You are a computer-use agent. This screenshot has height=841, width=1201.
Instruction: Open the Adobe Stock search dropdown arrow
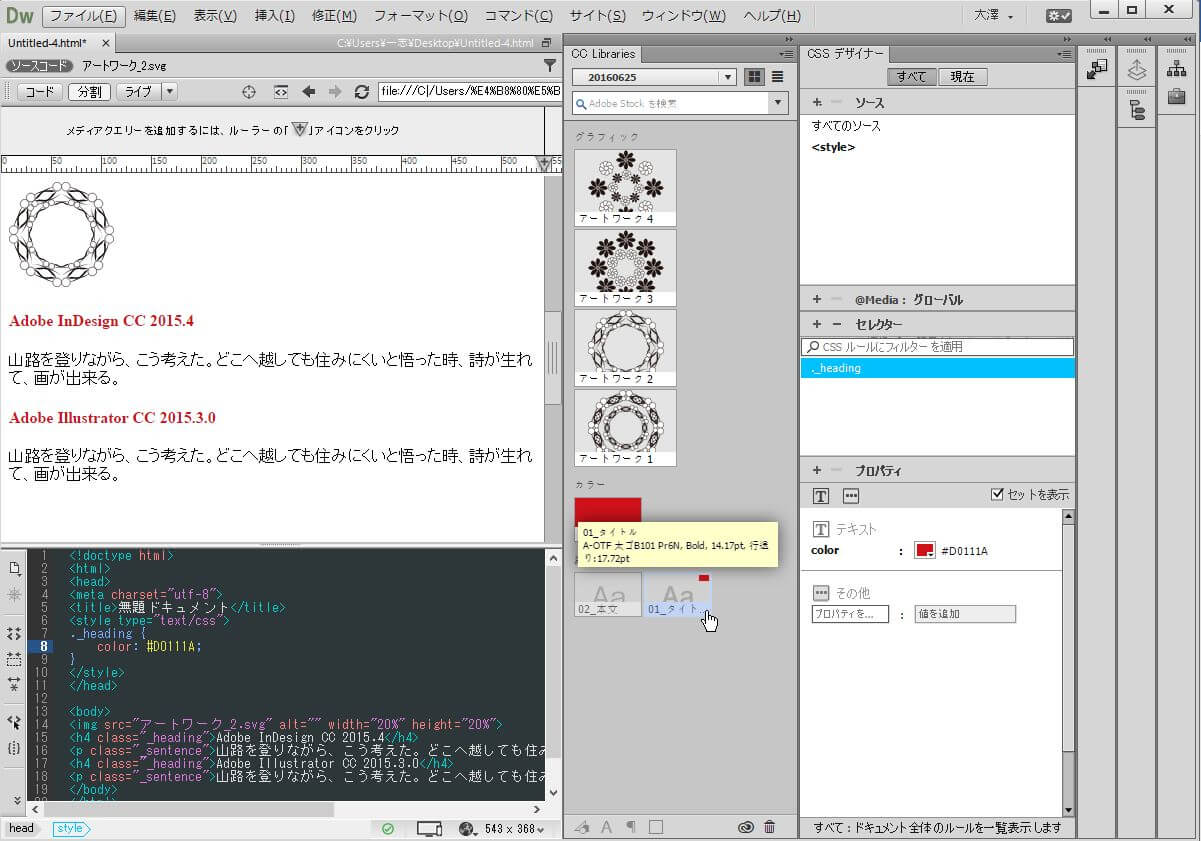[777, 103]
